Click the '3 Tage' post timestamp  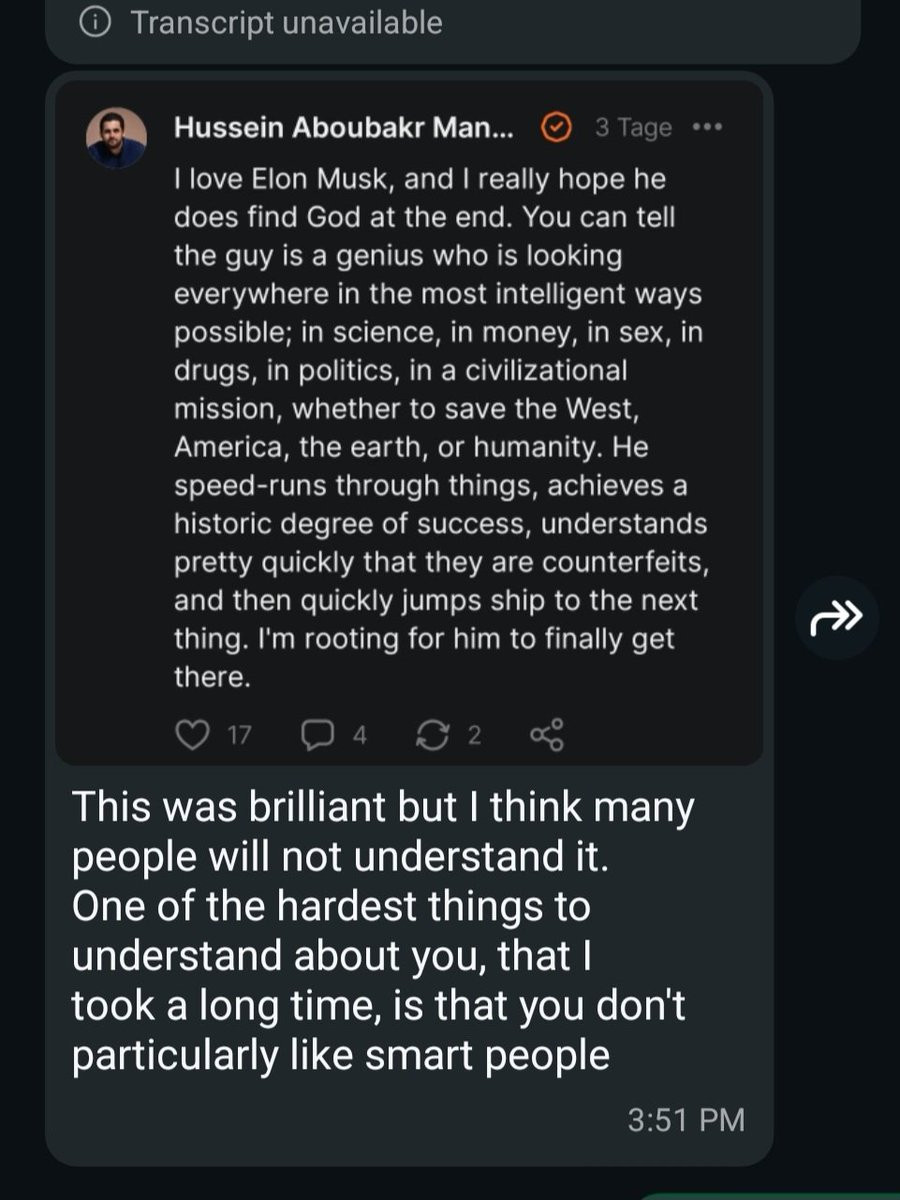coord(633,128)
